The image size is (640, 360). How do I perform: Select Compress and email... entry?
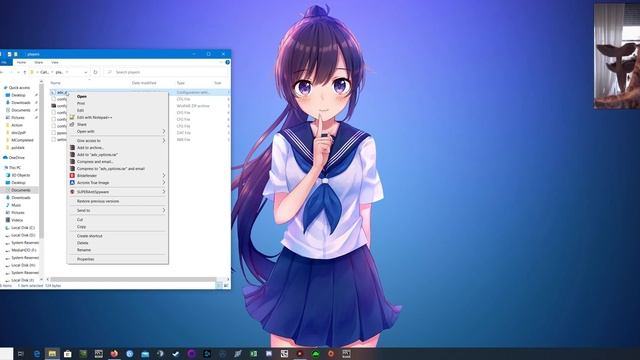pyautogui.click(x=118, y=162)
